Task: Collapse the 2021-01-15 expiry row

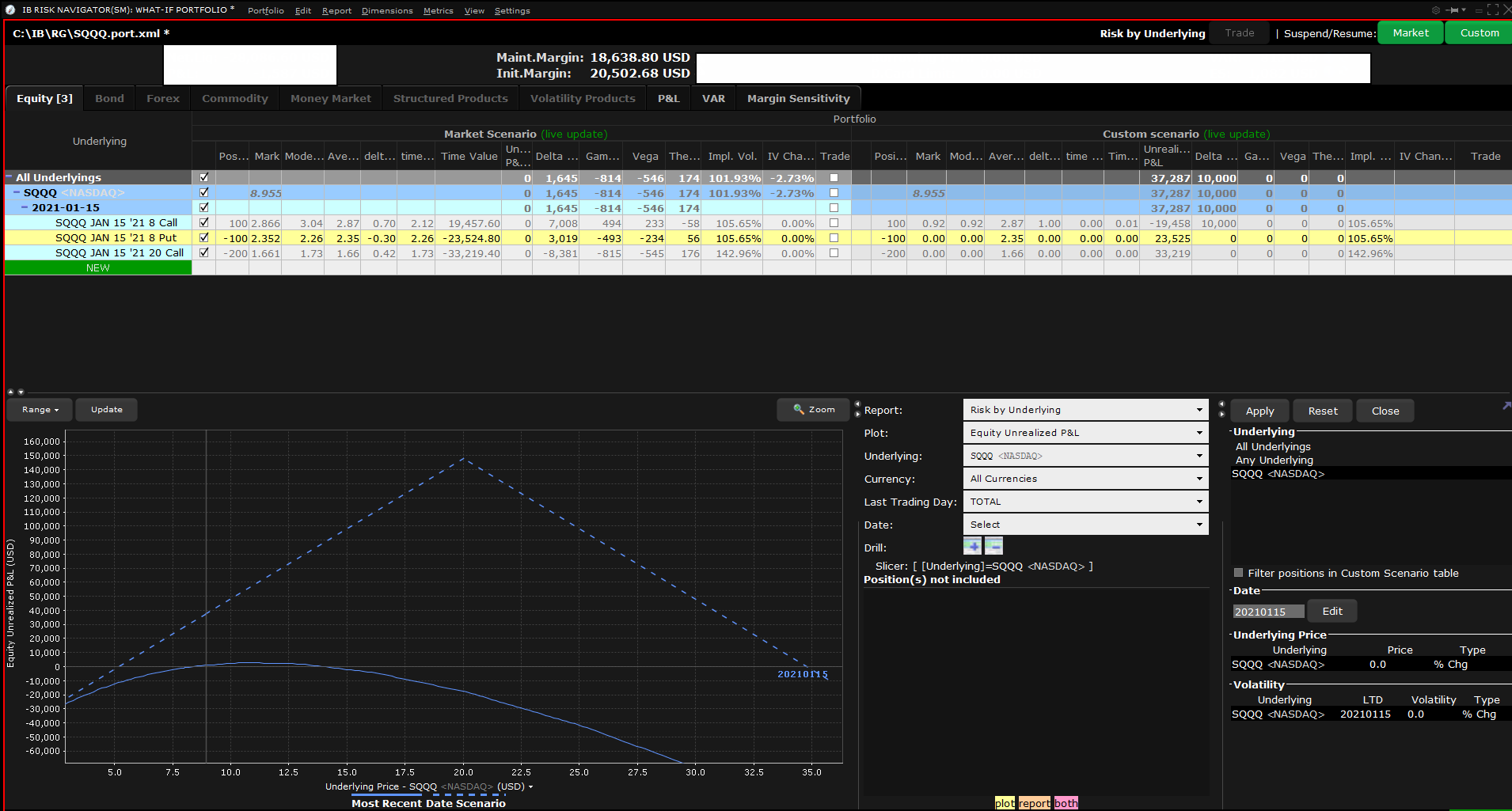Action: [x=25, y=208]
